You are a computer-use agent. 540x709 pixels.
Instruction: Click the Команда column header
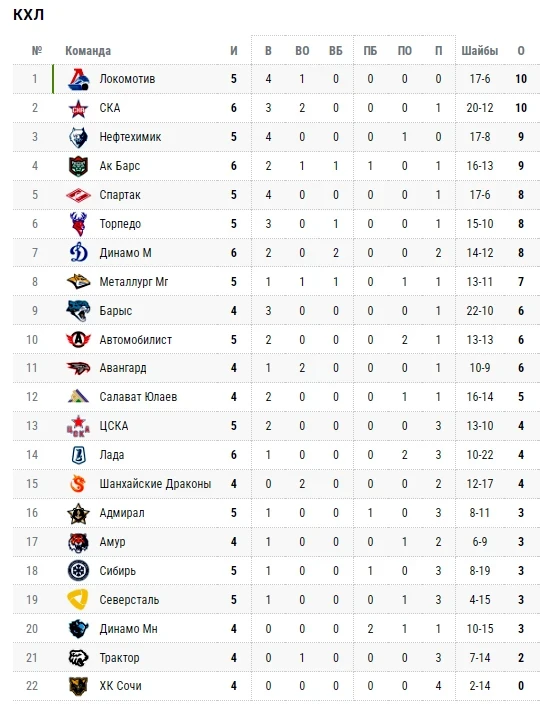[x=88, y=51]
